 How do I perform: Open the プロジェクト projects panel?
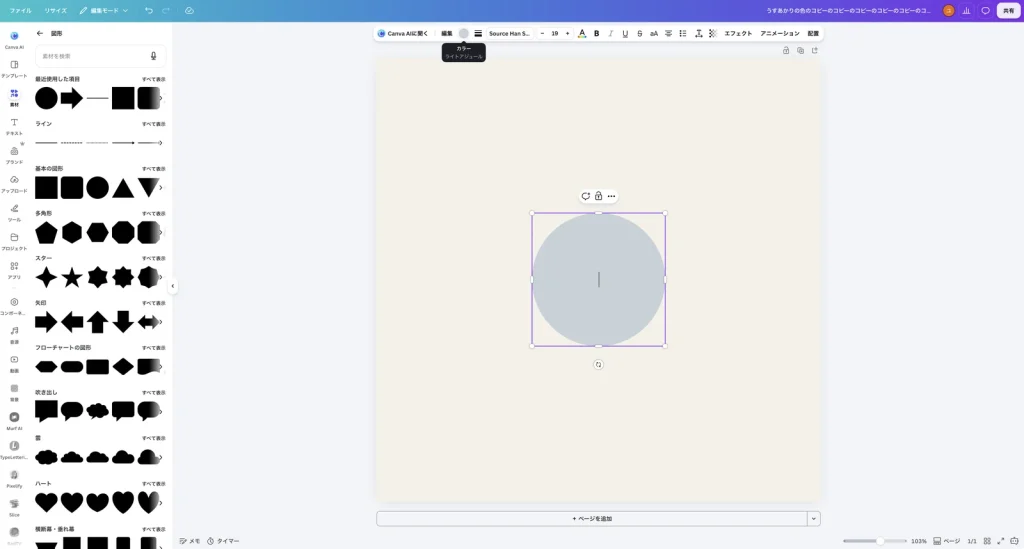click(x=14, y=241)
